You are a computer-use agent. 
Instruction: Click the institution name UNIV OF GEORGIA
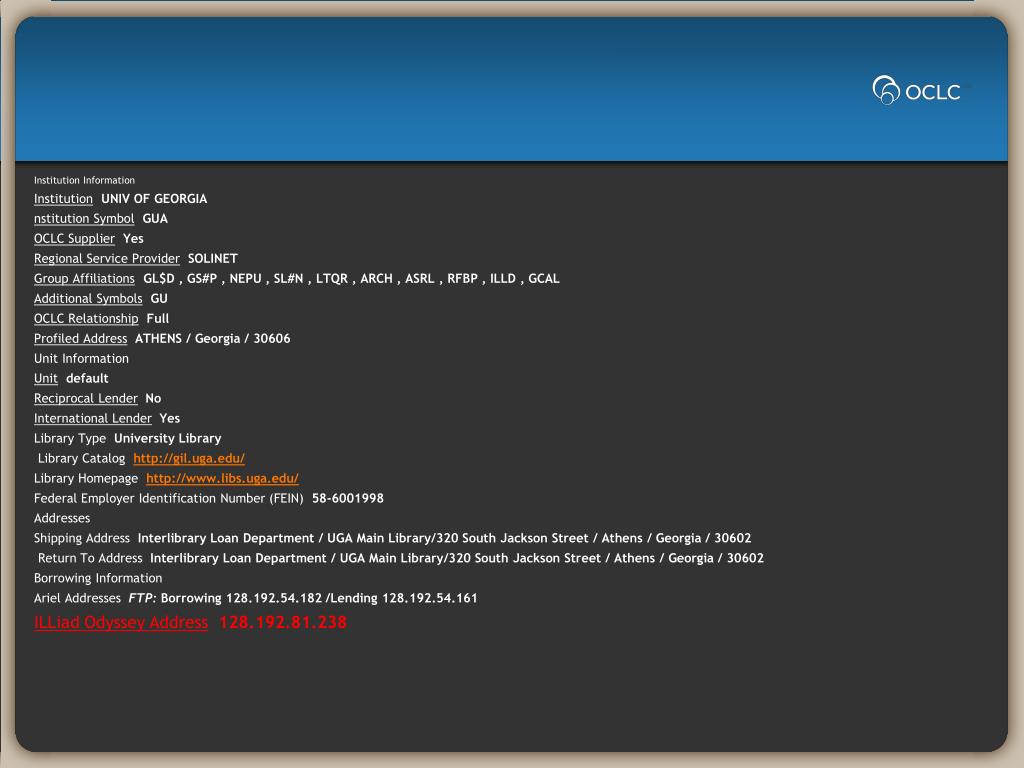[x=154, y=199]
